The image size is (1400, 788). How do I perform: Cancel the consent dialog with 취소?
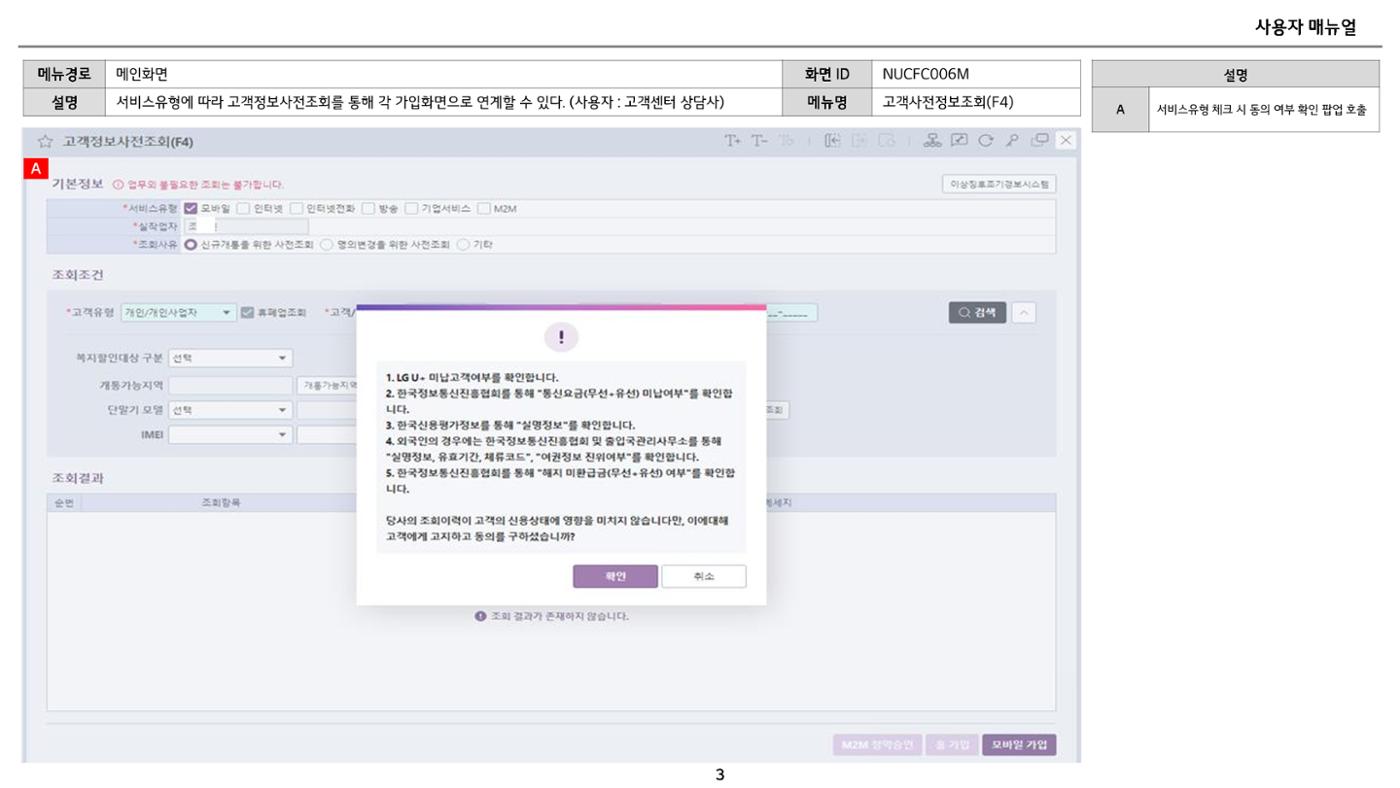704,576
